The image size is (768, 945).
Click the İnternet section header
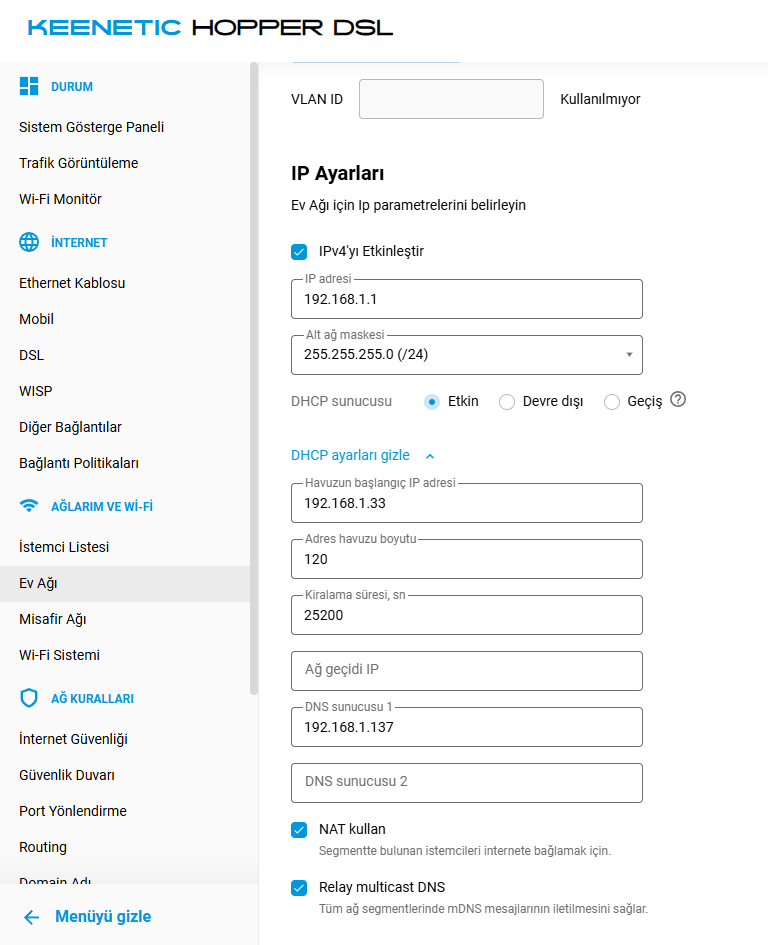tap(79, 243)
